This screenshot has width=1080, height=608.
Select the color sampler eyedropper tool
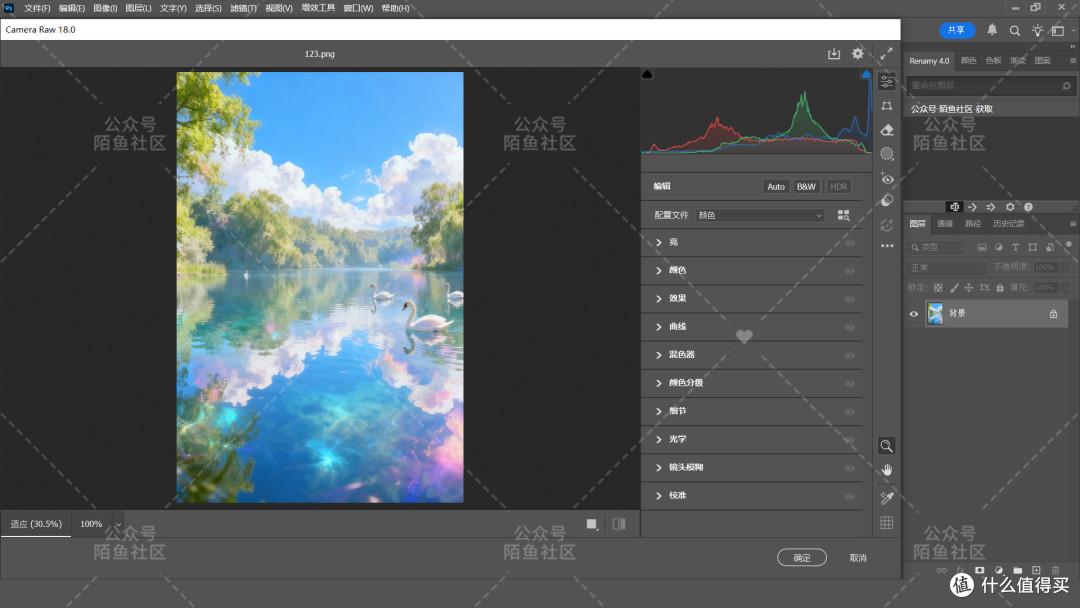(887, 498)
